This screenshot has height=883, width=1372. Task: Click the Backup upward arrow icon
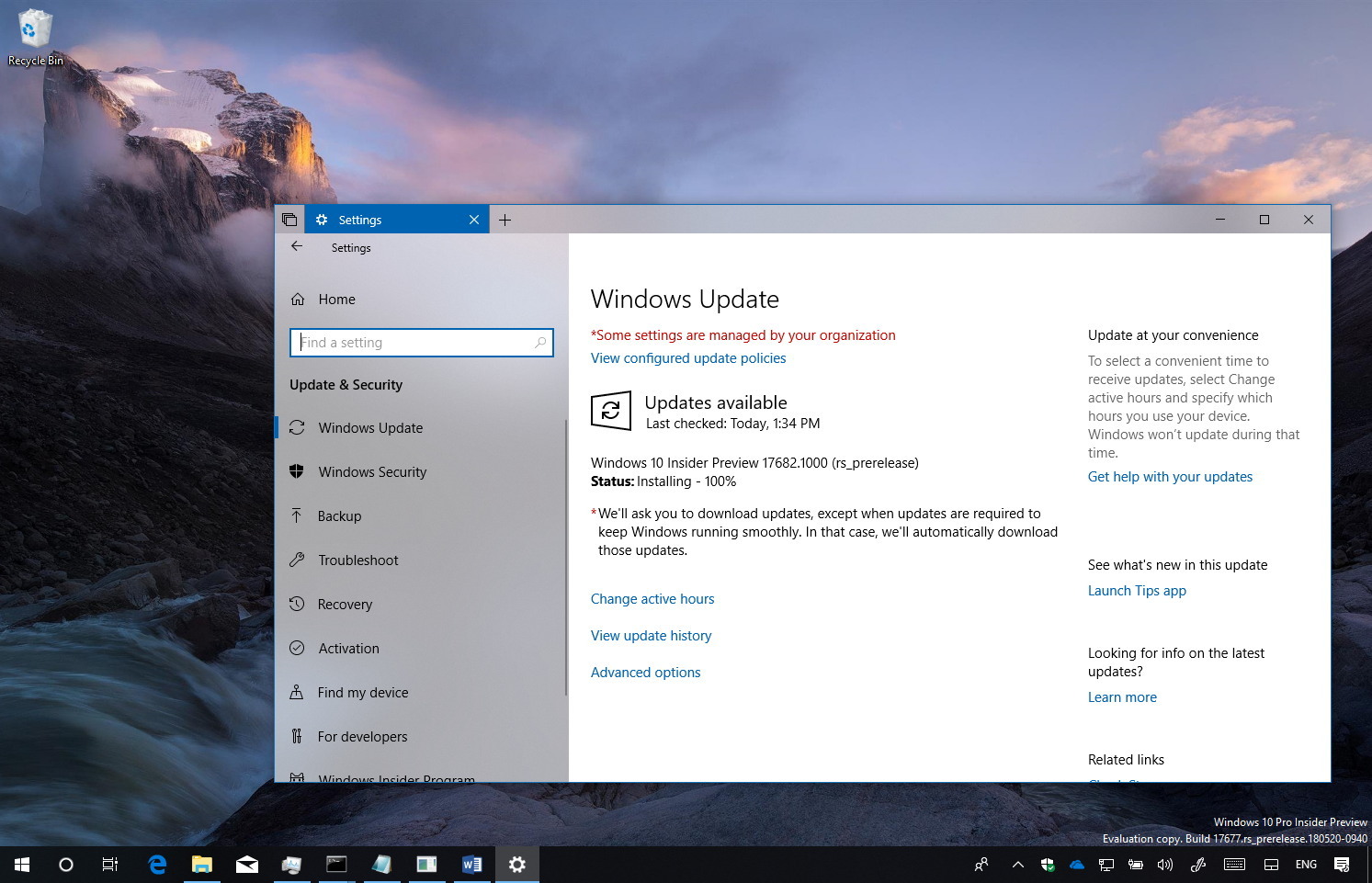pos(297,515)
